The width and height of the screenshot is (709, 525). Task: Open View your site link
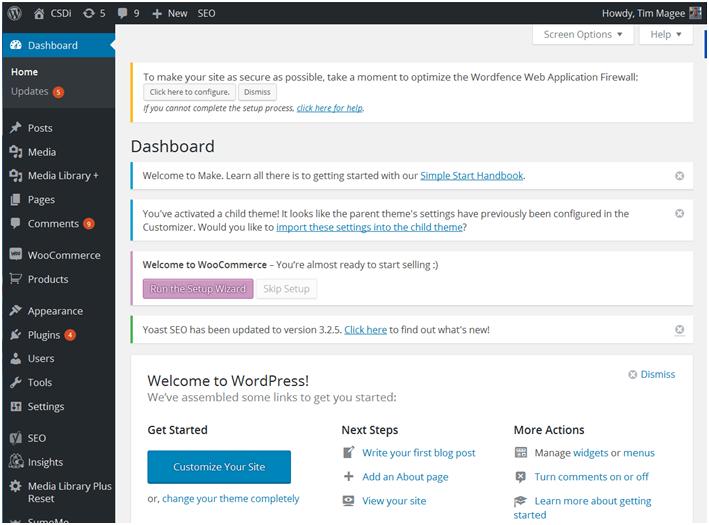tap(394, 501)
